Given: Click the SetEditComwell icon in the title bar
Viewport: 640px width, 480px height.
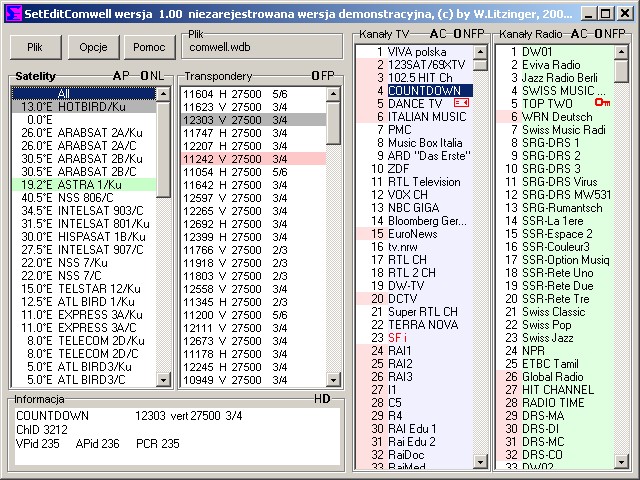Looking at the screenshot, I should 12,12.
